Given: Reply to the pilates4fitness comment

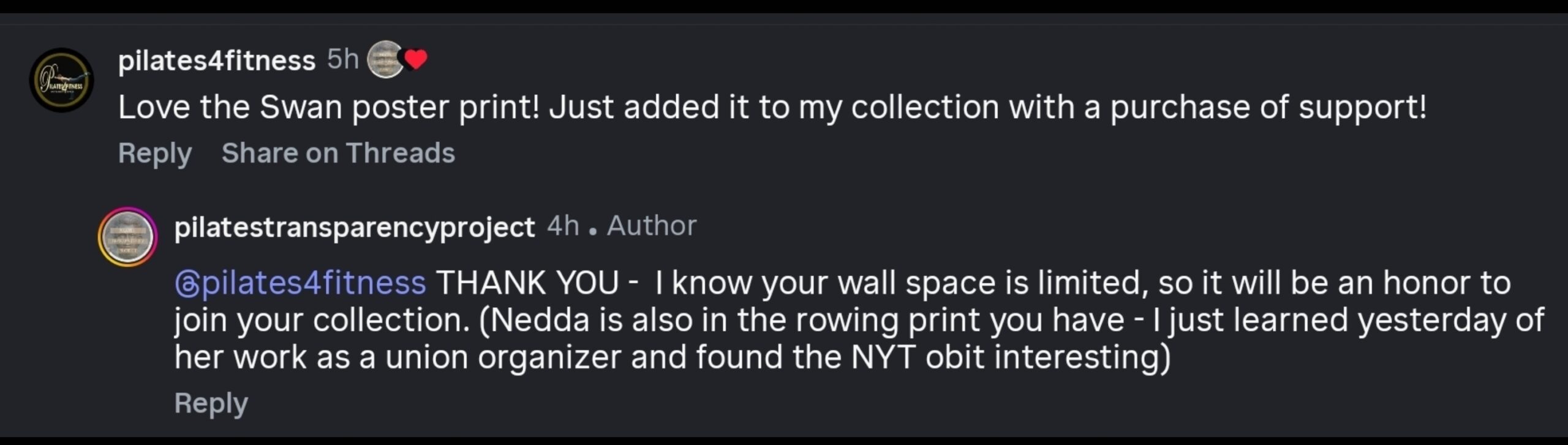Looking at the screenshot, I should [154, 153].
